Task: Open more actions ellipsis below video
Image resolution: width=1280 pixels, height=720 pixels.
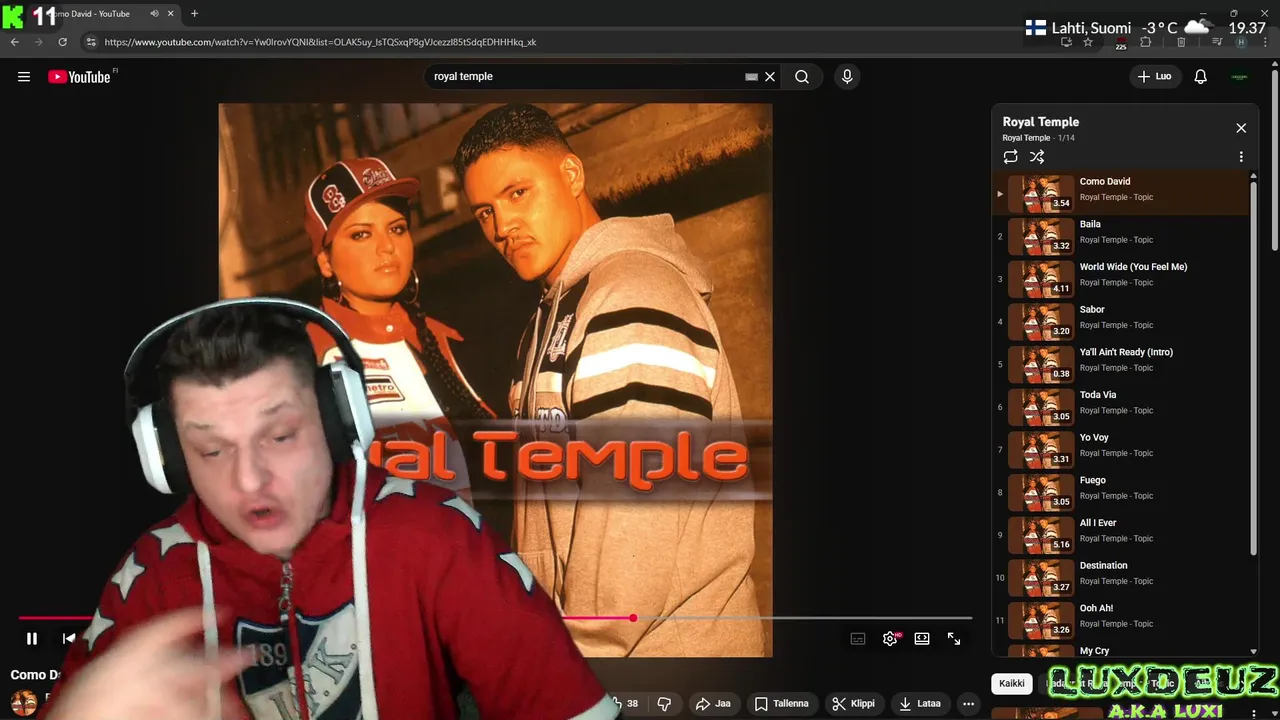Action: (968, 704)
